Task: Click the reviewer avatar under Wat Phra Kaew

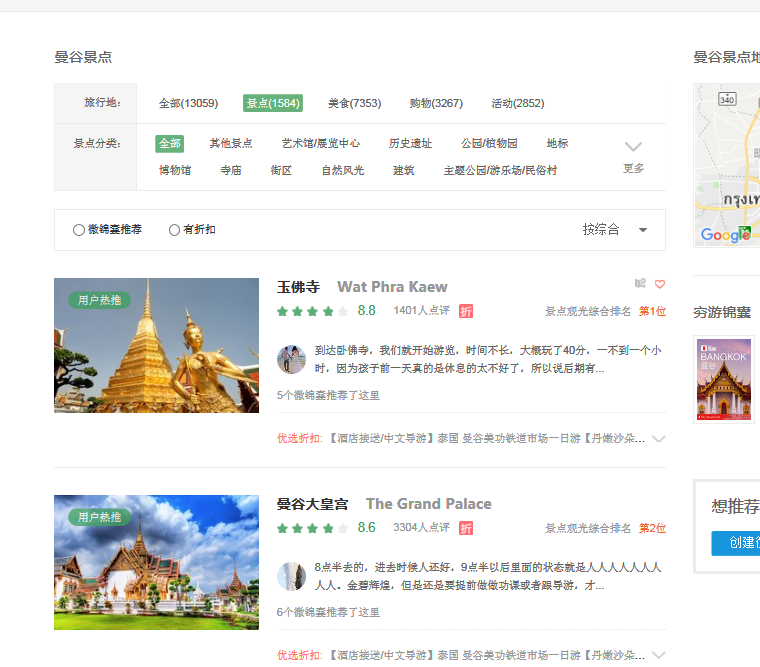Action: (x=291, y=359)
